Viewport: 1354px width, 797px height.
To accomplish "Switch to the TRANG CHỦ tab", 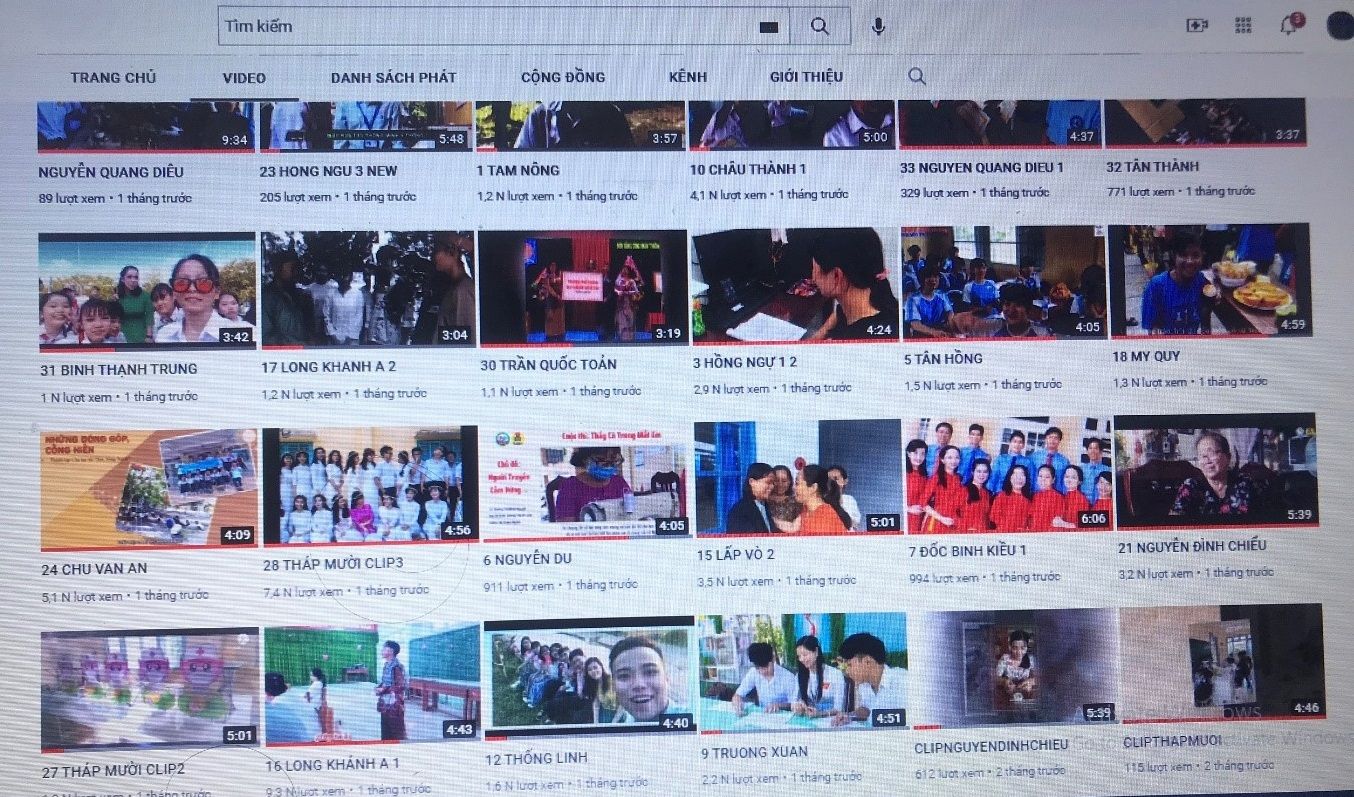I will point(113,78).
